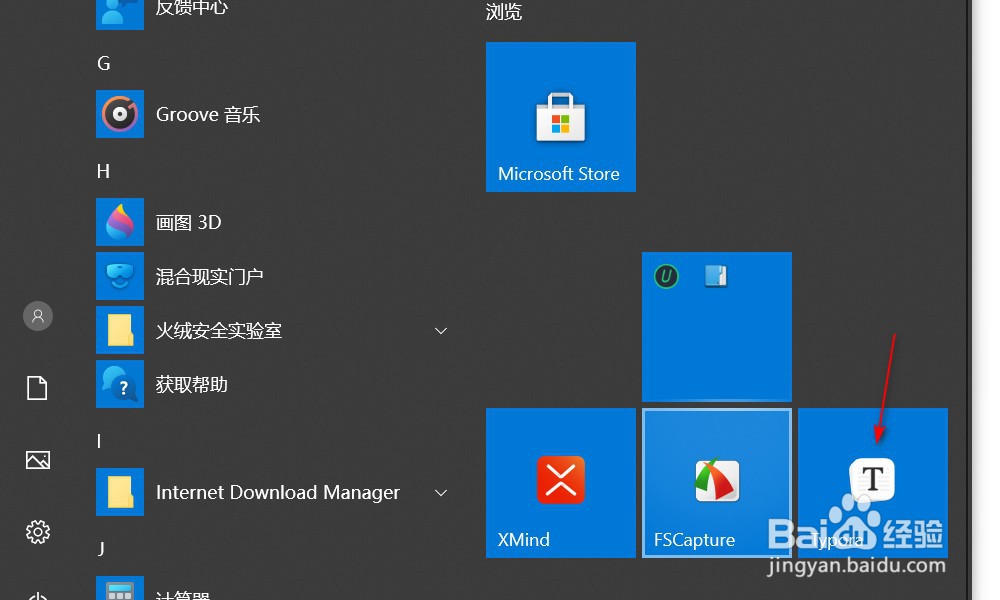Expand 火绒安全实验室 folder chevron
Image resolution: width=1000 pixels, height=600 pixels.
click(441, 331)
